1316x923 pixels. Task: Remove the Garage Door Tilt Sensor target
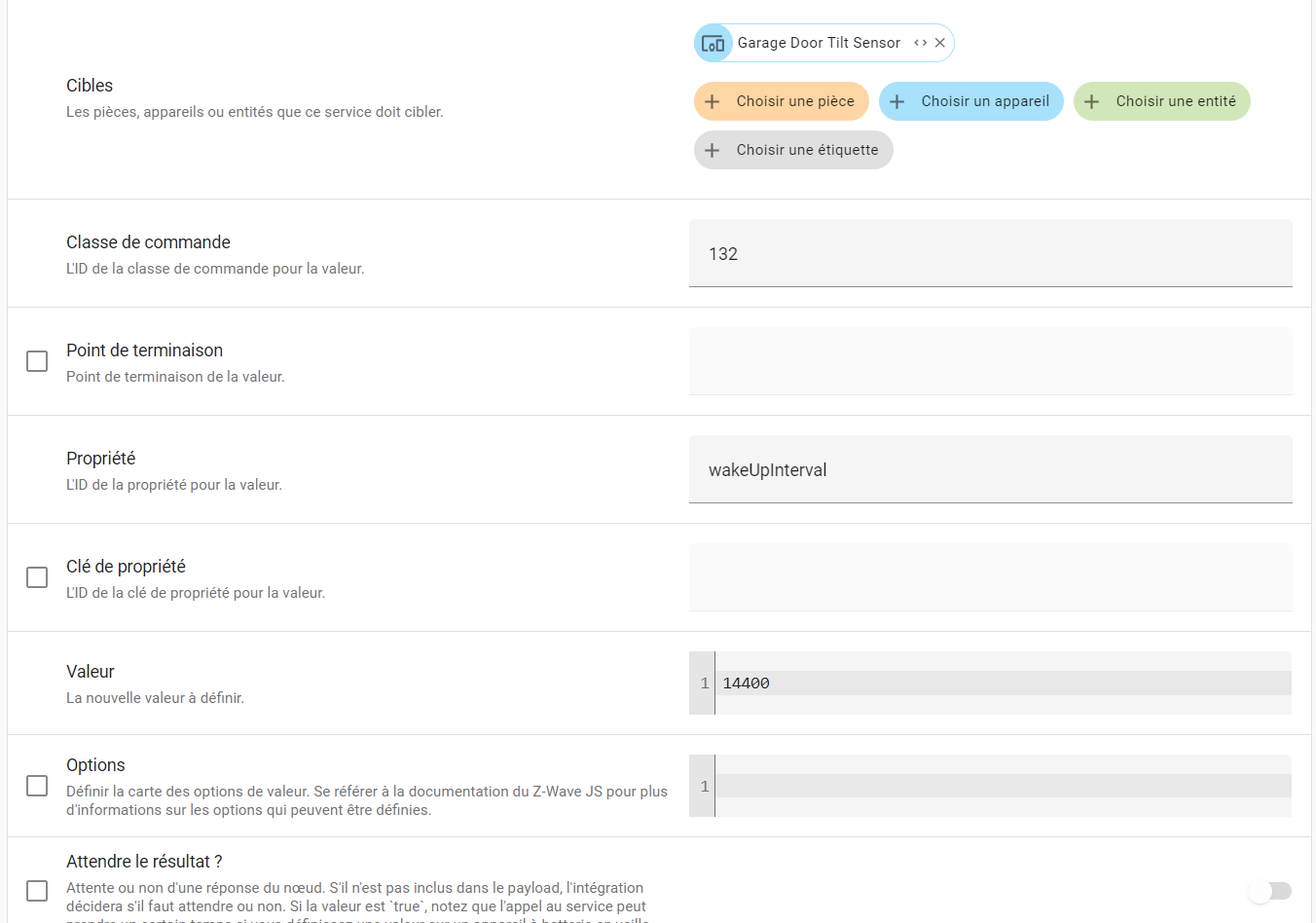[940, 43]
